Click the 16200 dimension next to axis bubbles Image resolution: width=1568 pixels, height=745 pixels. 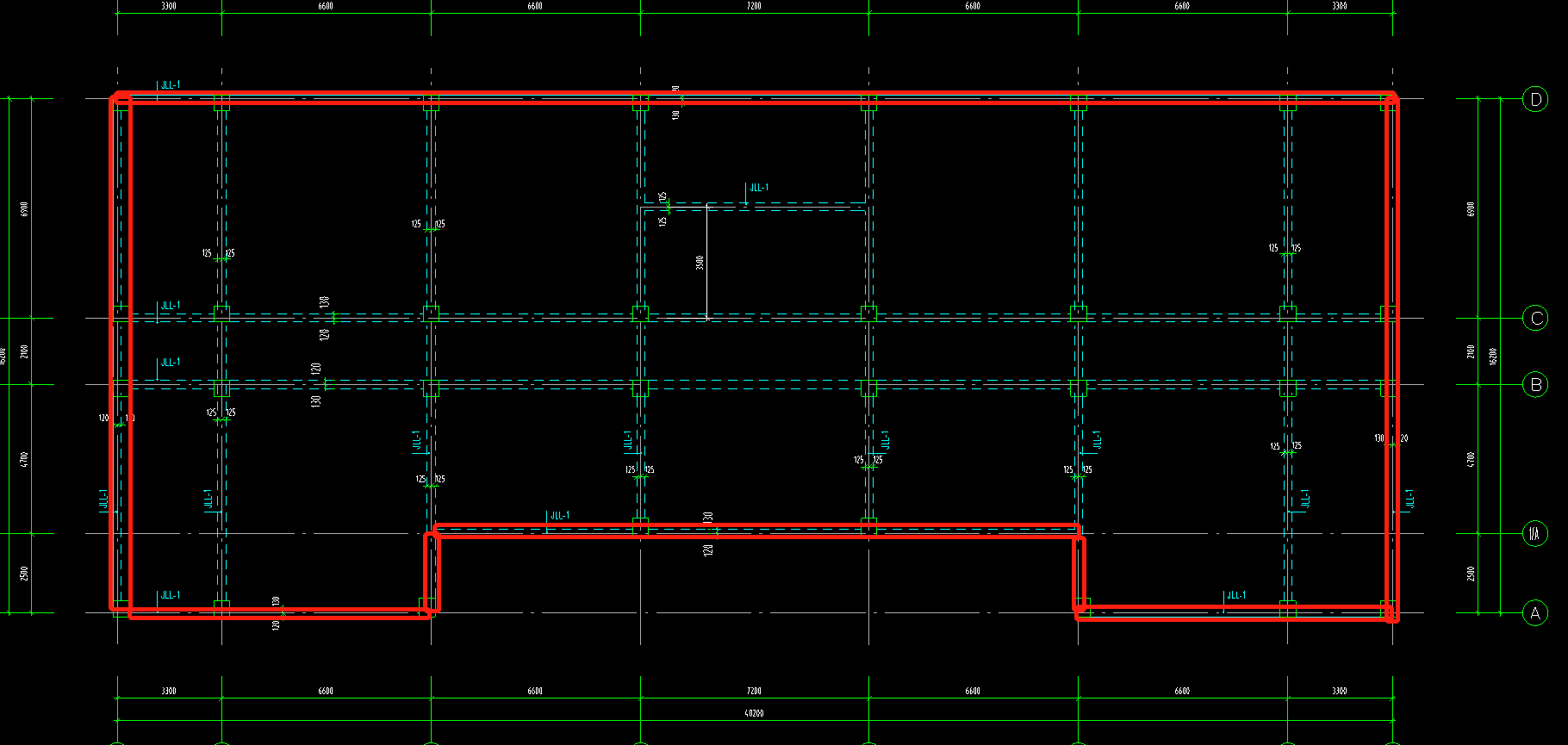1493,356
